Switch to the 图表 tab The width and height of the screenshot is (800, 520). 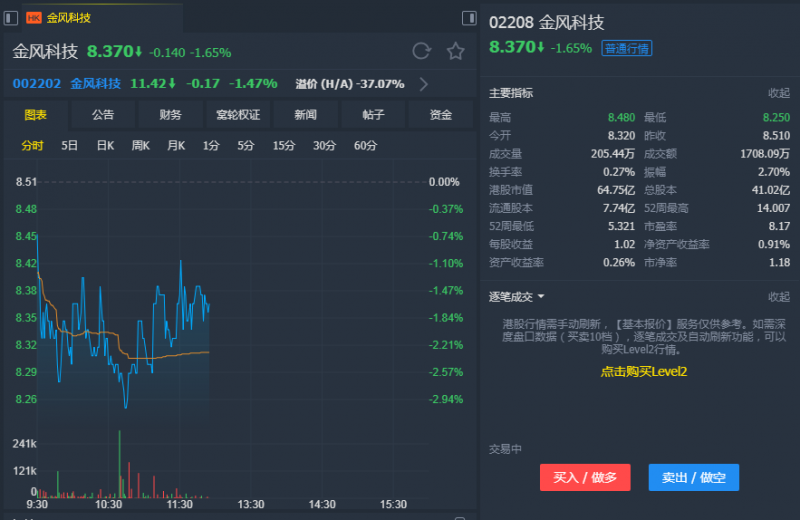click(35, 115)
